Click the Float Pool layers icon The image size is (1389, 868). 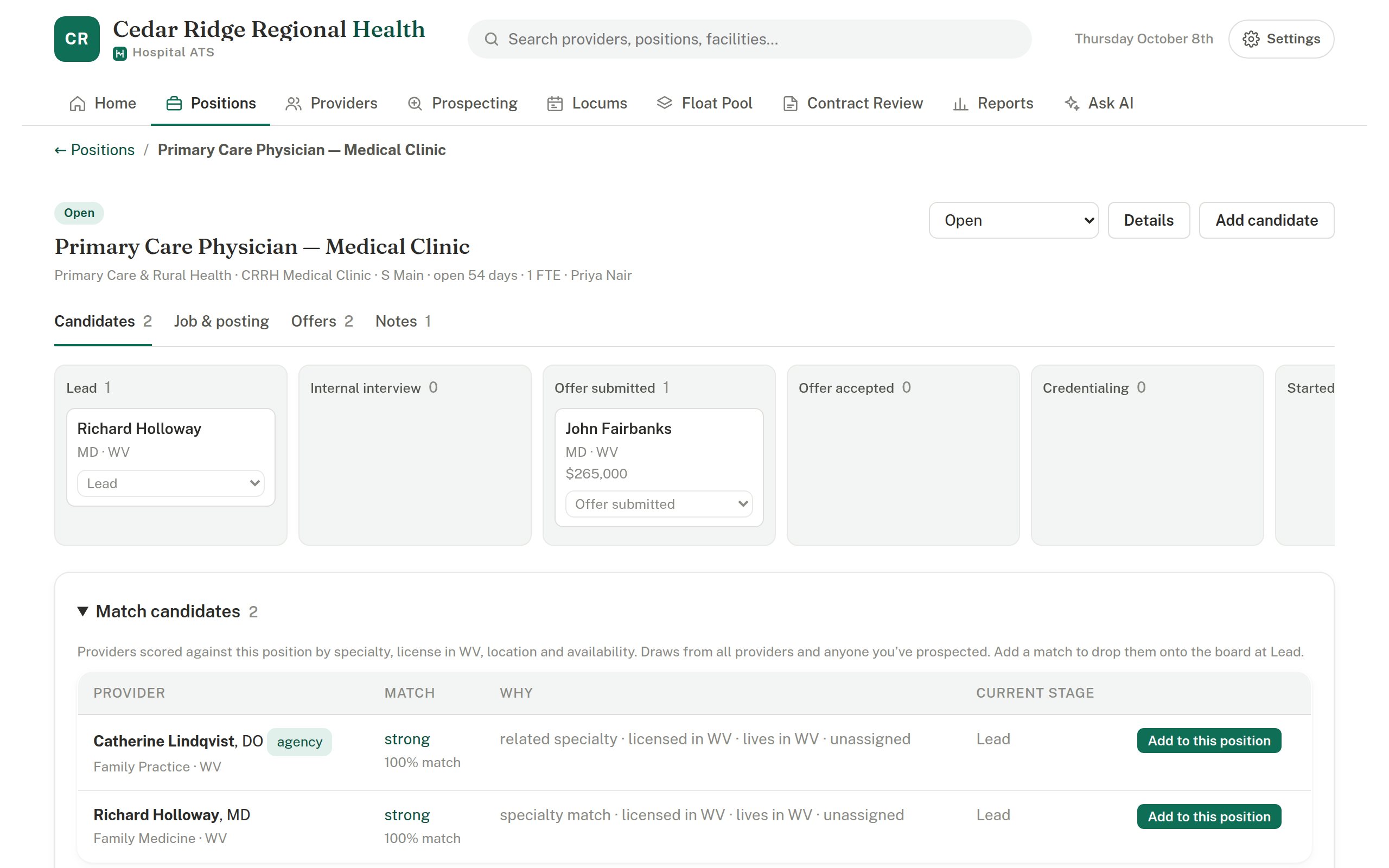click(x=665, y=103)
